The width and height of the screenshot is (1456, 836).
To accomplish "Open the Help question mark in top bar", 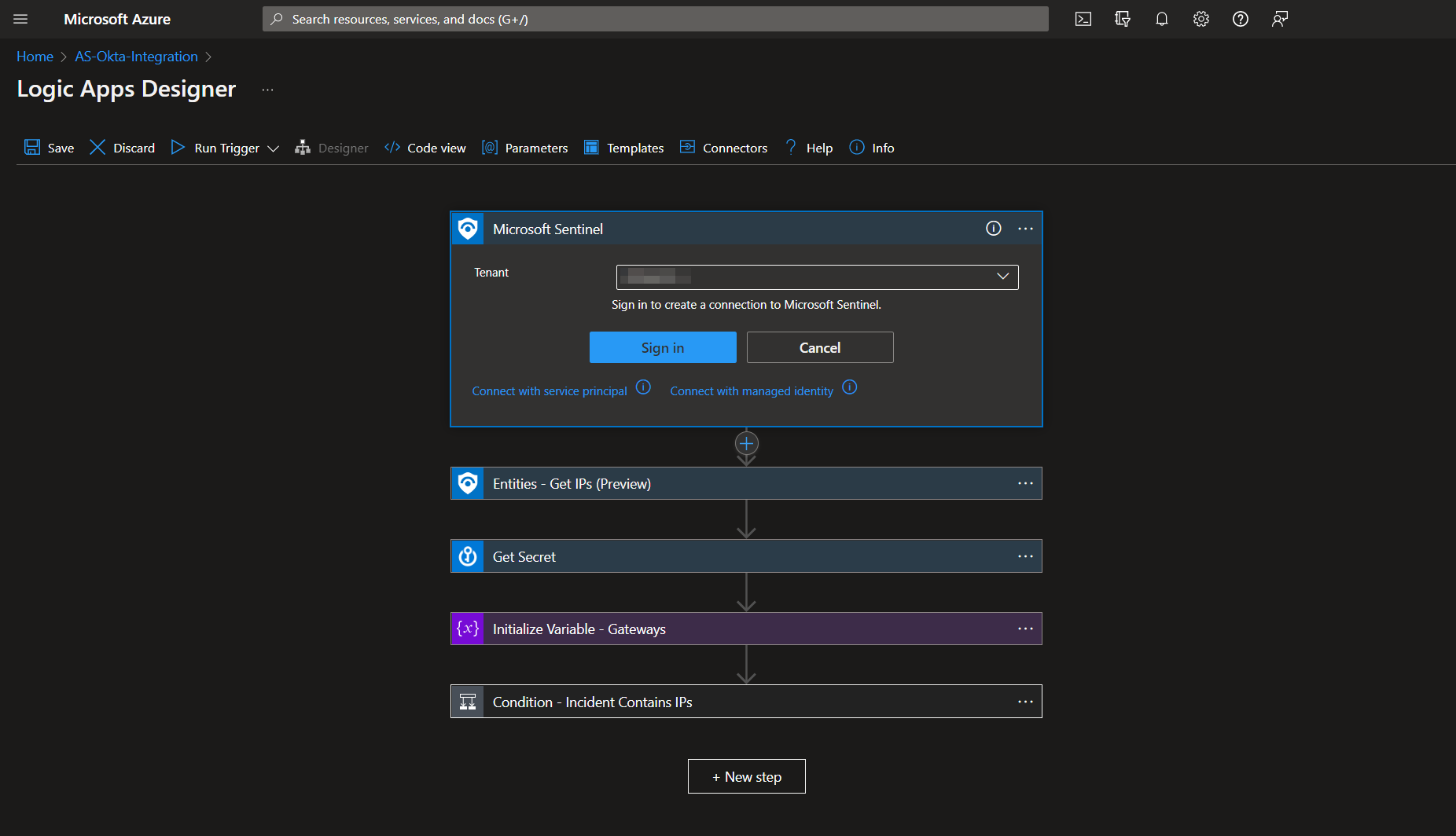I will point(1241,19).
